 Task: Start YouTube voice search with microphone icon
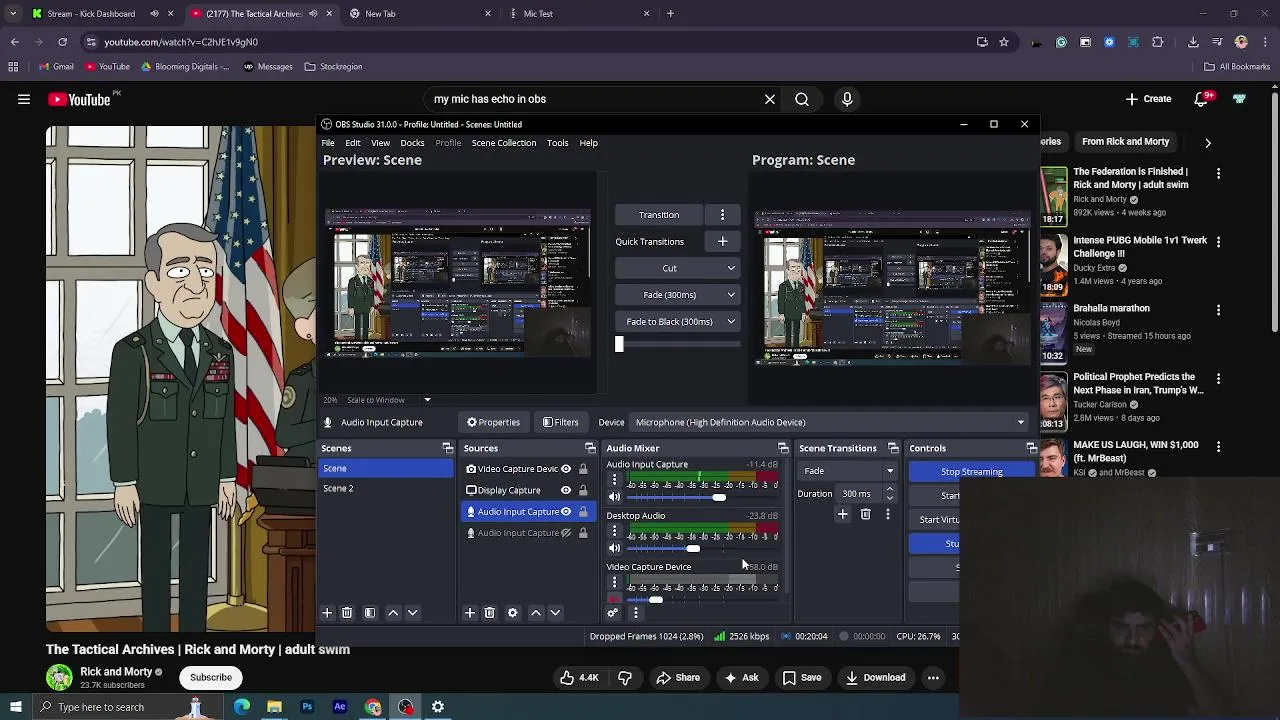pyautogui.click(x=847, y=99)
